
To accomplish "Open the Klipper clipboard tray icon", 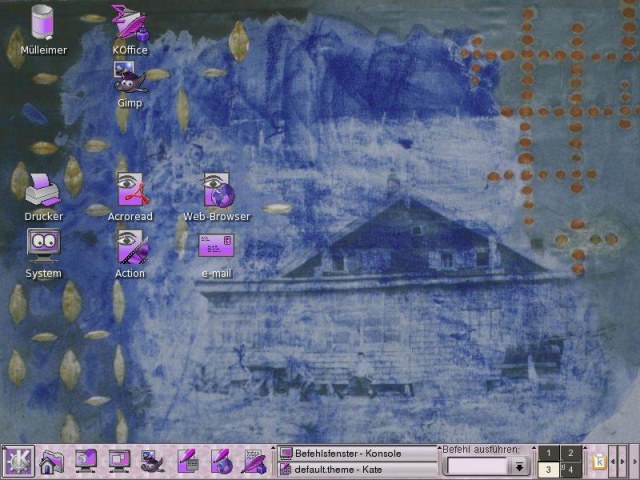I will [599, 461].
